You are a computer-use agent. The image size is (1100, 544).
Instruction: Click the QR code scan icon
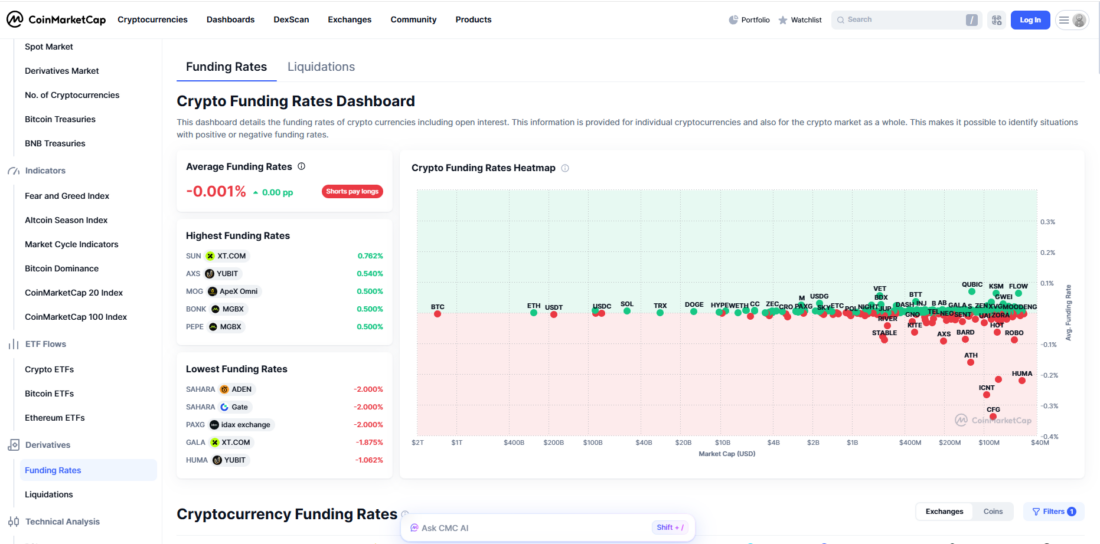click(x=995, y=20)
